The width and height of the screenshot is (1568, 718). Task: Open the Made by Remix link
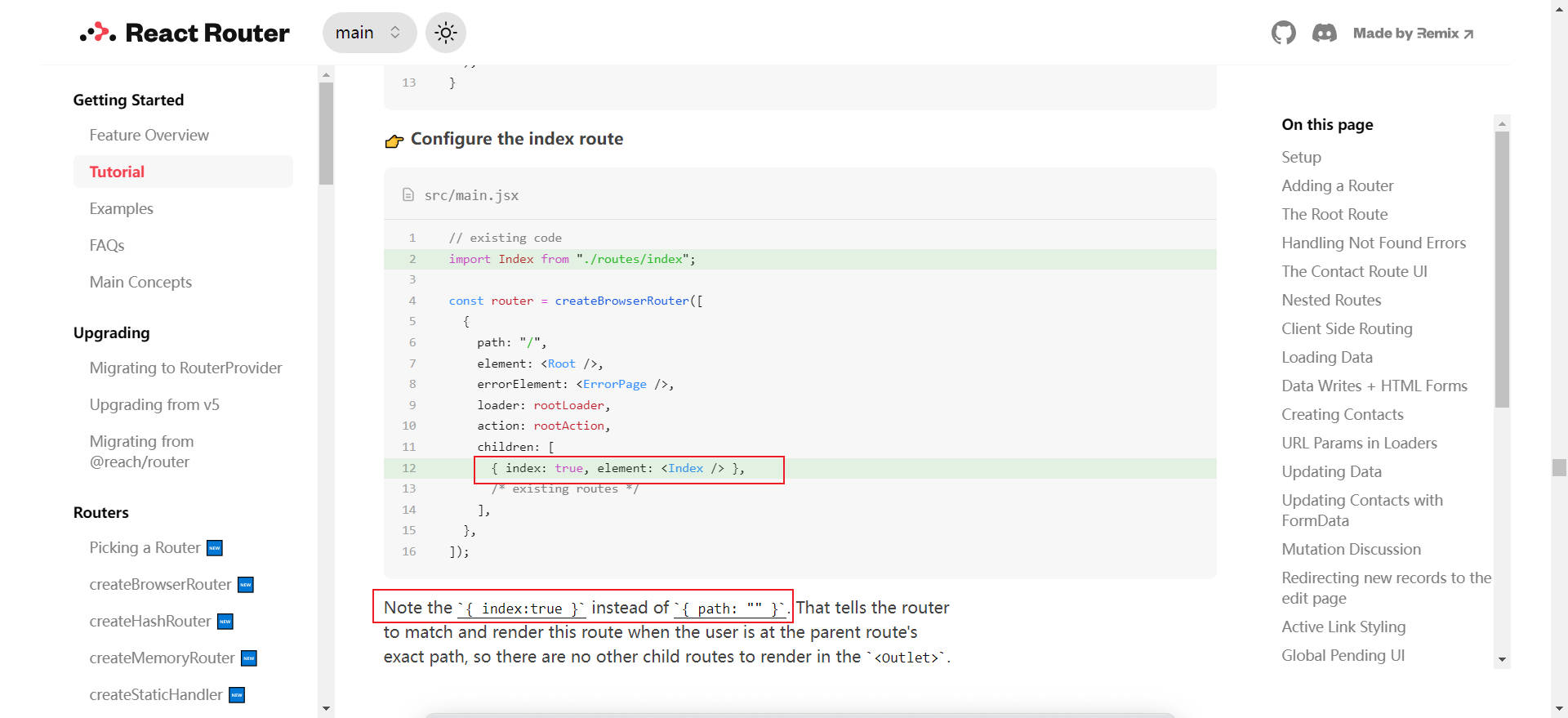[1412, 33]
